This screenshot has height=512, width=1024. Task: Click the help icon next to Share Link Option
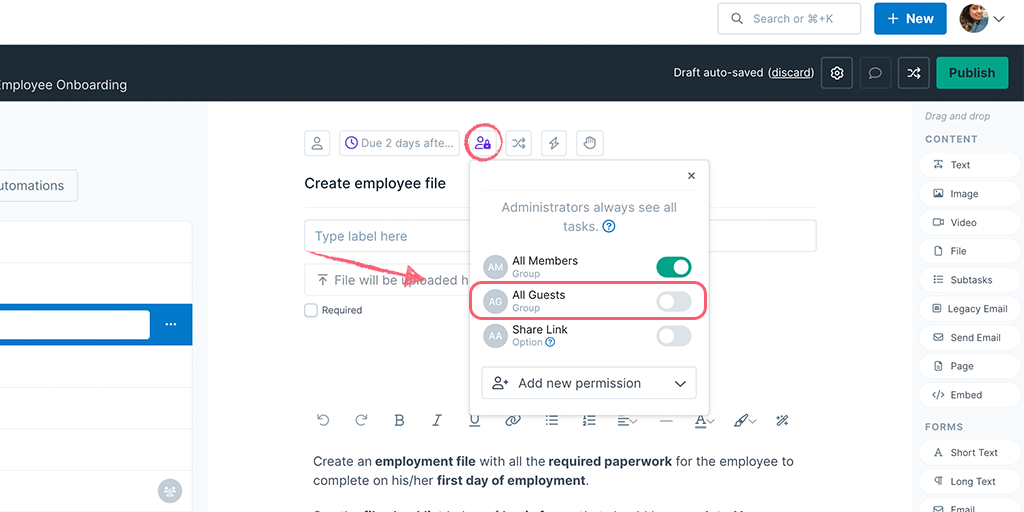[x=550, y=342]
